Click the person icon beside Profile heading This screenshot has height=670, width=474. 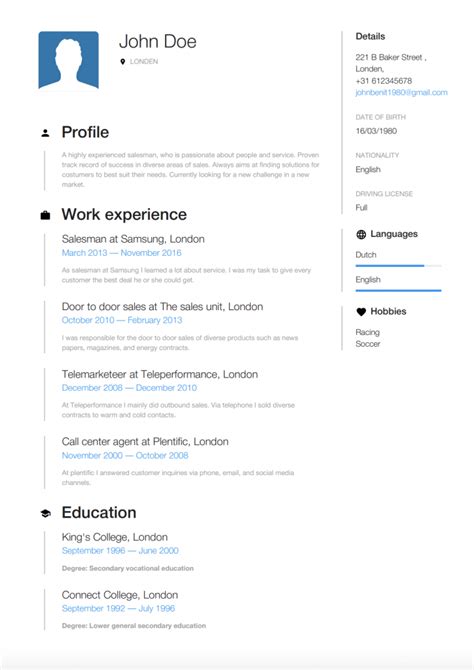pos(45,133)
